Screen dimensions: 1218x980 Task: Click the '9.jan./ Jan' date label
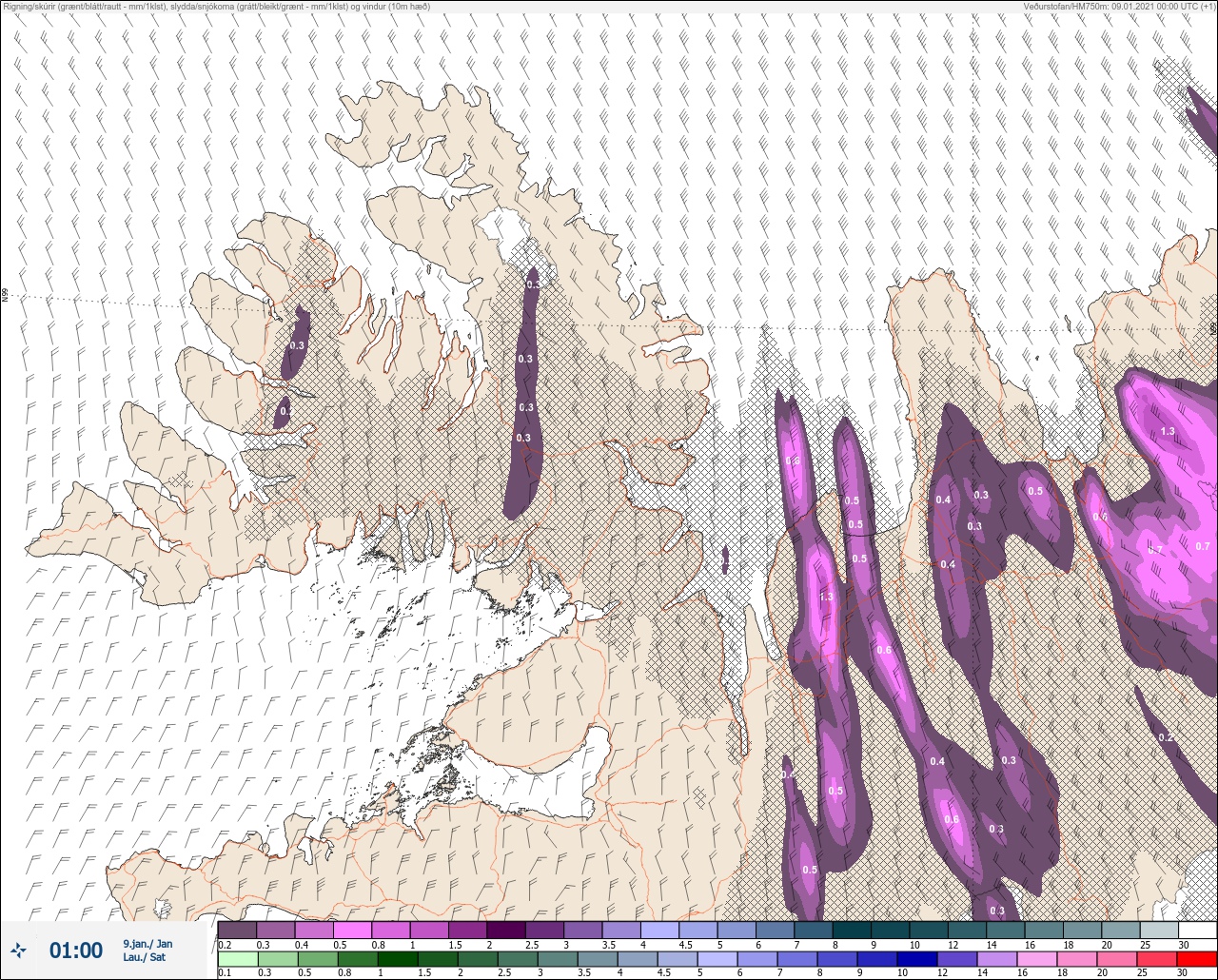[x=147, y=944]
